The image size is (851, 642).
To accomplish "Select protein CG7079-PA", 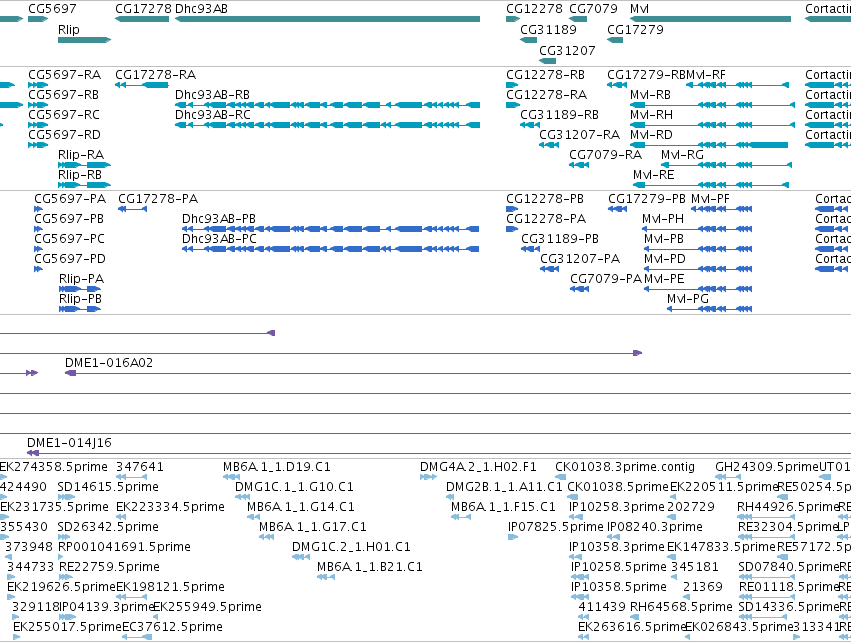I will click(580, 289).
